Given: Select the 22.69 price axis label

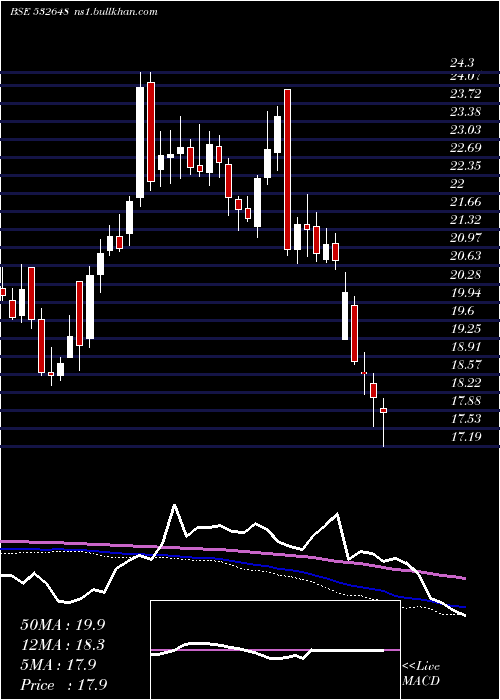Looking at the screenshot, I should [x=466, y=148].
